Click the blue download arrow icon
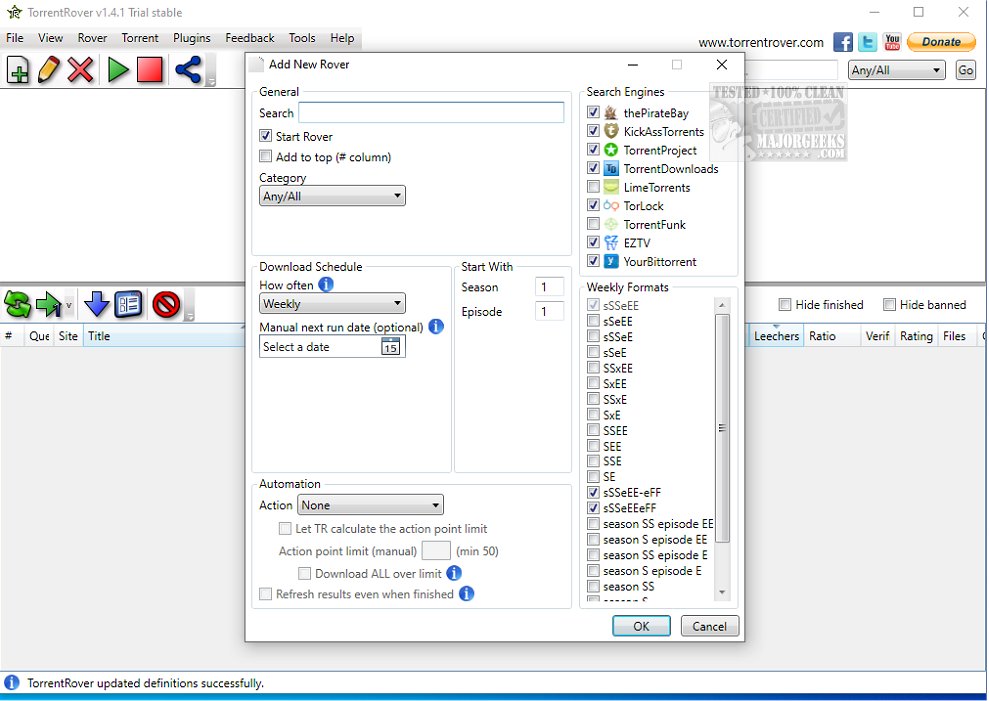989x701 pixels. (x=96, y=304)
